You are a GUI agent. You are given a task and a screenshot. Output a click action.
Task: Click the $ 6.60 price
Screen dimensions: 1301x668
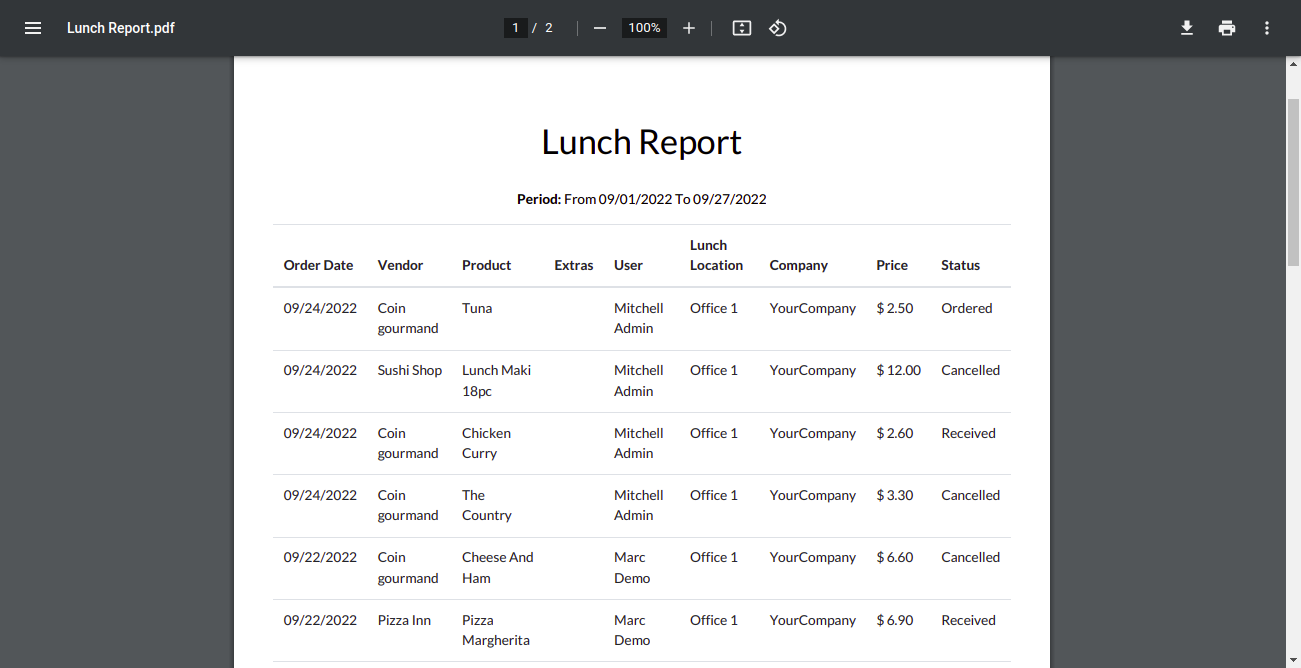coord(895,557)
